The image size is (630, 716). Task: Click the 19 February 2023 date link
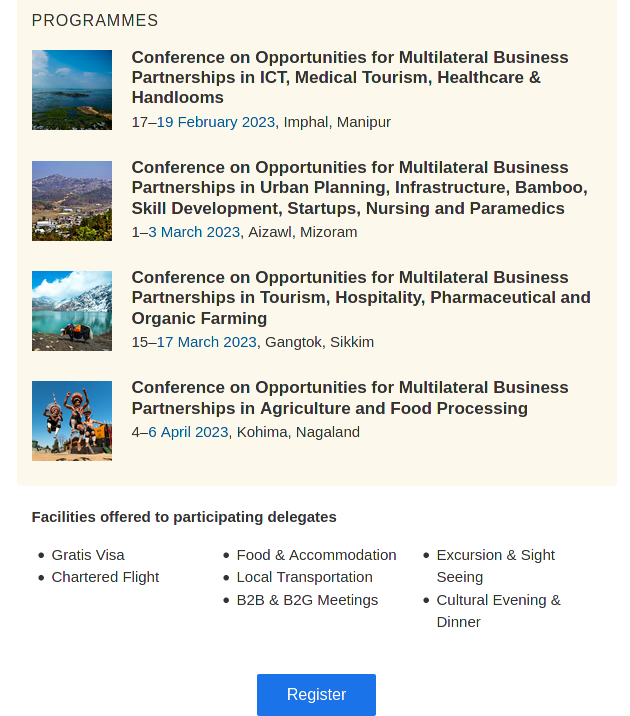coord(216,122)
